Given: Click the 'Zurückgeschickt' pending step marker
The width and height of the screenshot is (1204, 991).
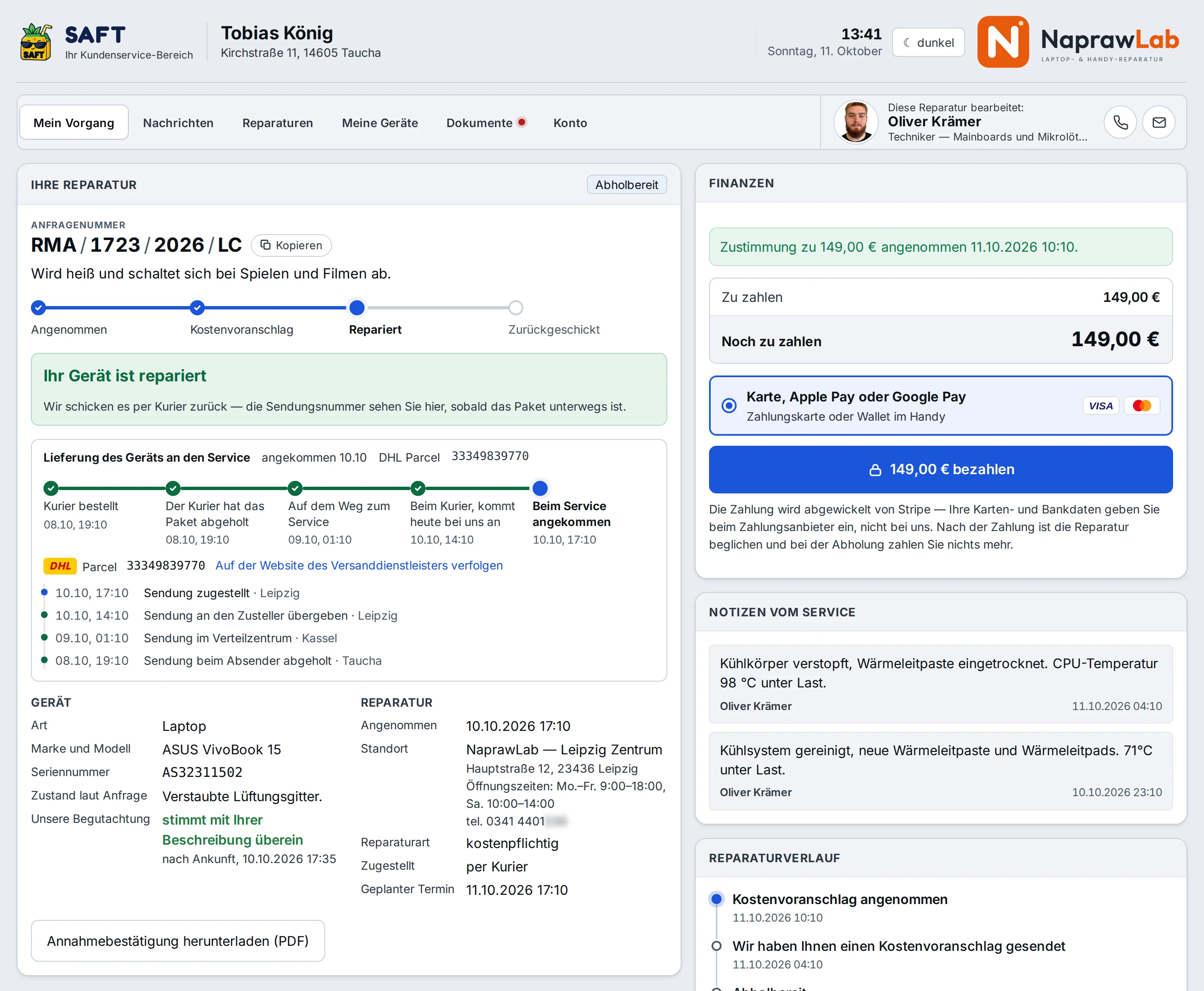Looking at the screenshot, I should tap(515, 308).
